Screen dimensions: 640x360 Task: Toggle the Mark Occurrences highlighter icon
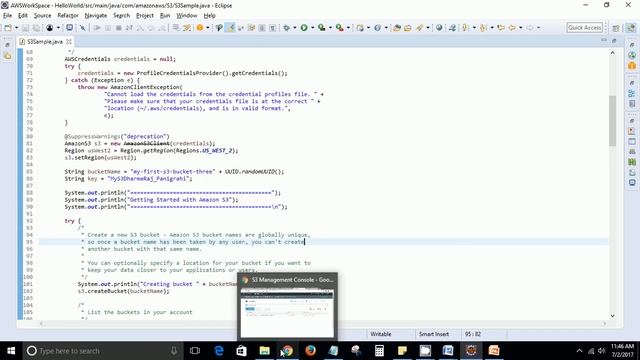point(230,28)
